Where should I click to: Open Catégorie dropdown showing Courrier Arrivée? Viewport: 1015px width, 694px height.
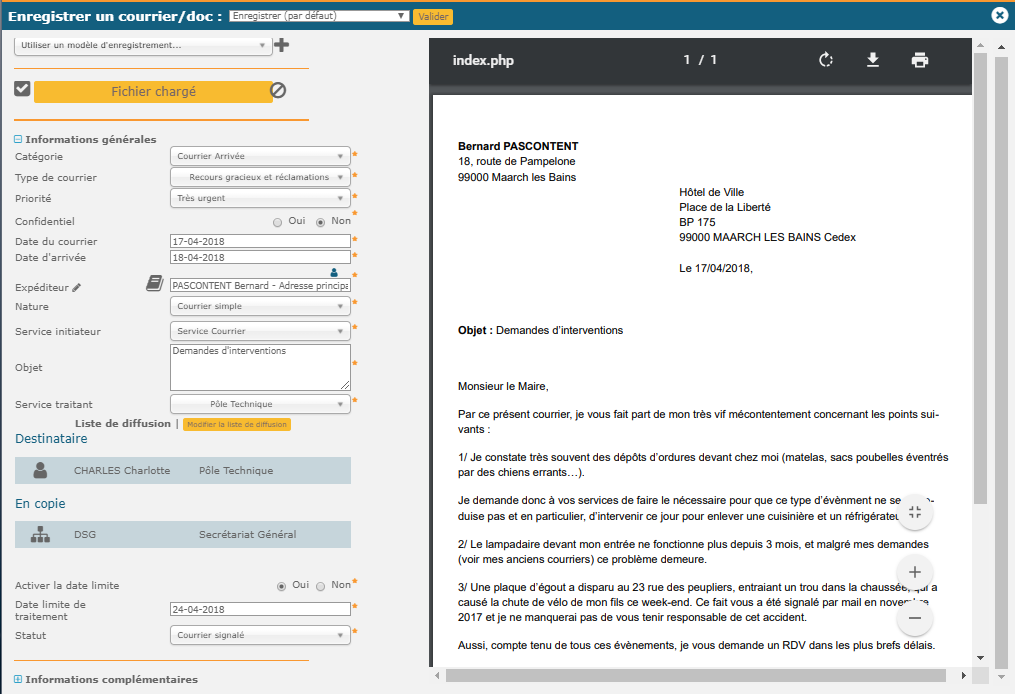click(x=260, y=156)
